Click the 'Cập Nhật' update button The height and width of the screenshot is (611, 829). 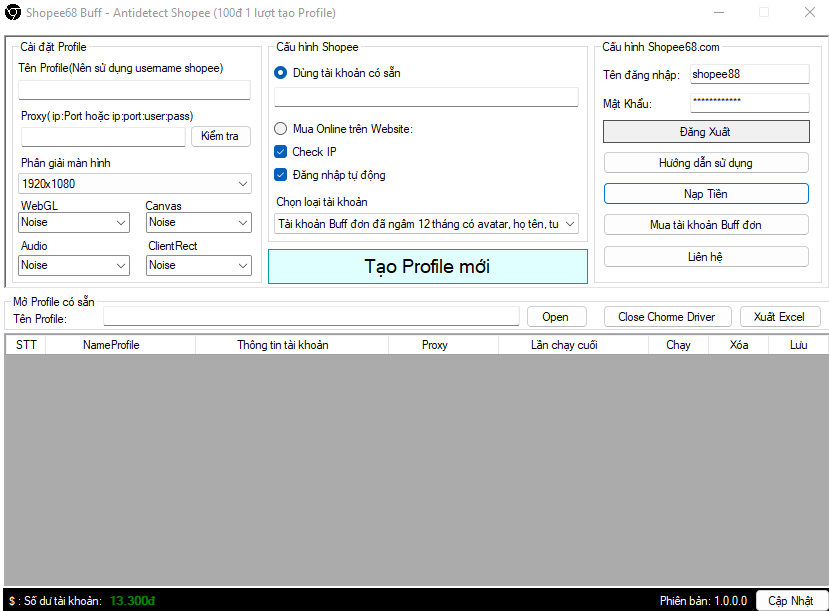coord(791,601)
